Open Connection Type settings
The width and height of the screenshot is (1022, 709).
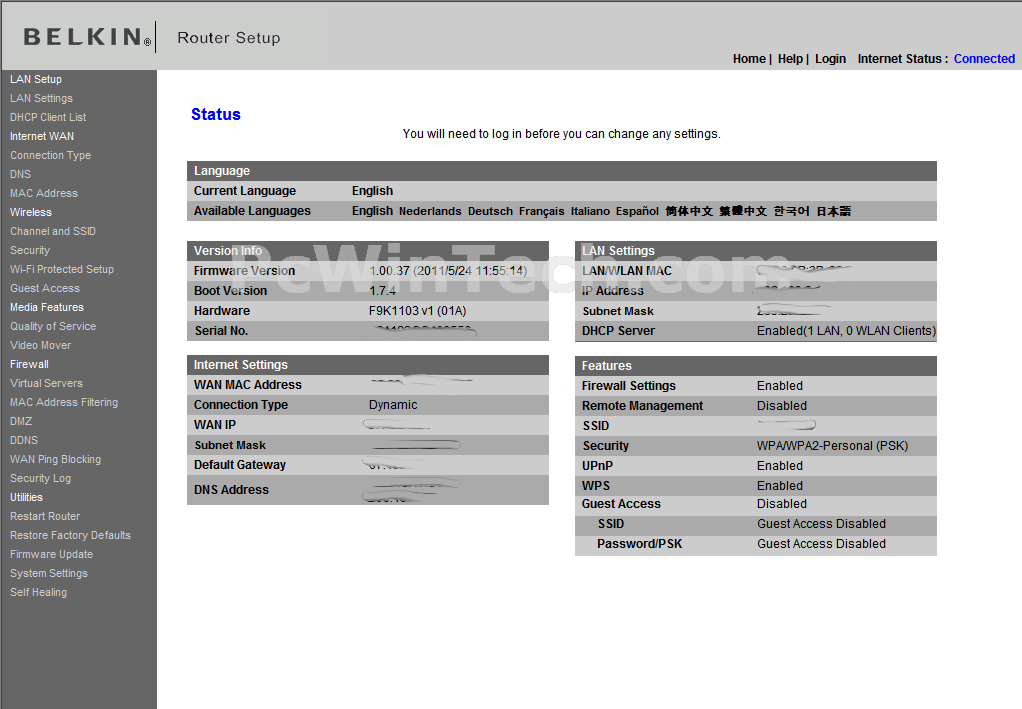(50, 155)
